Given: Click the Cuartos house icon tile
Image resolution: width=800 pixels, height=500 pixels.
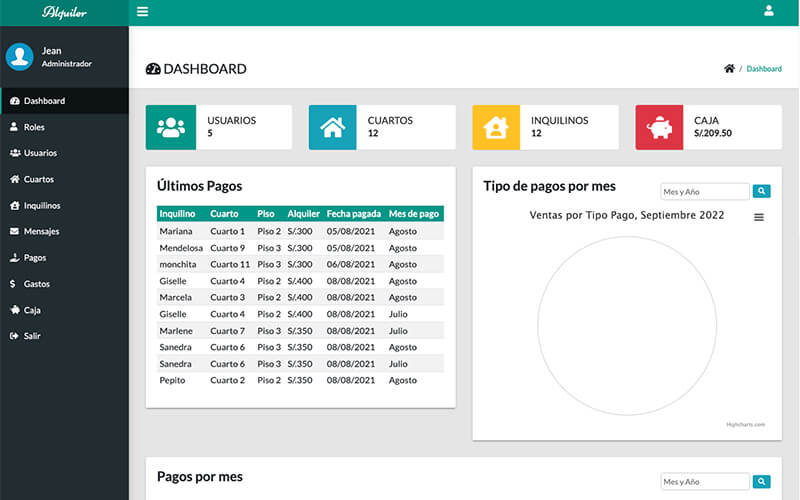Looking at the screenshot, I should click(333, 127).
